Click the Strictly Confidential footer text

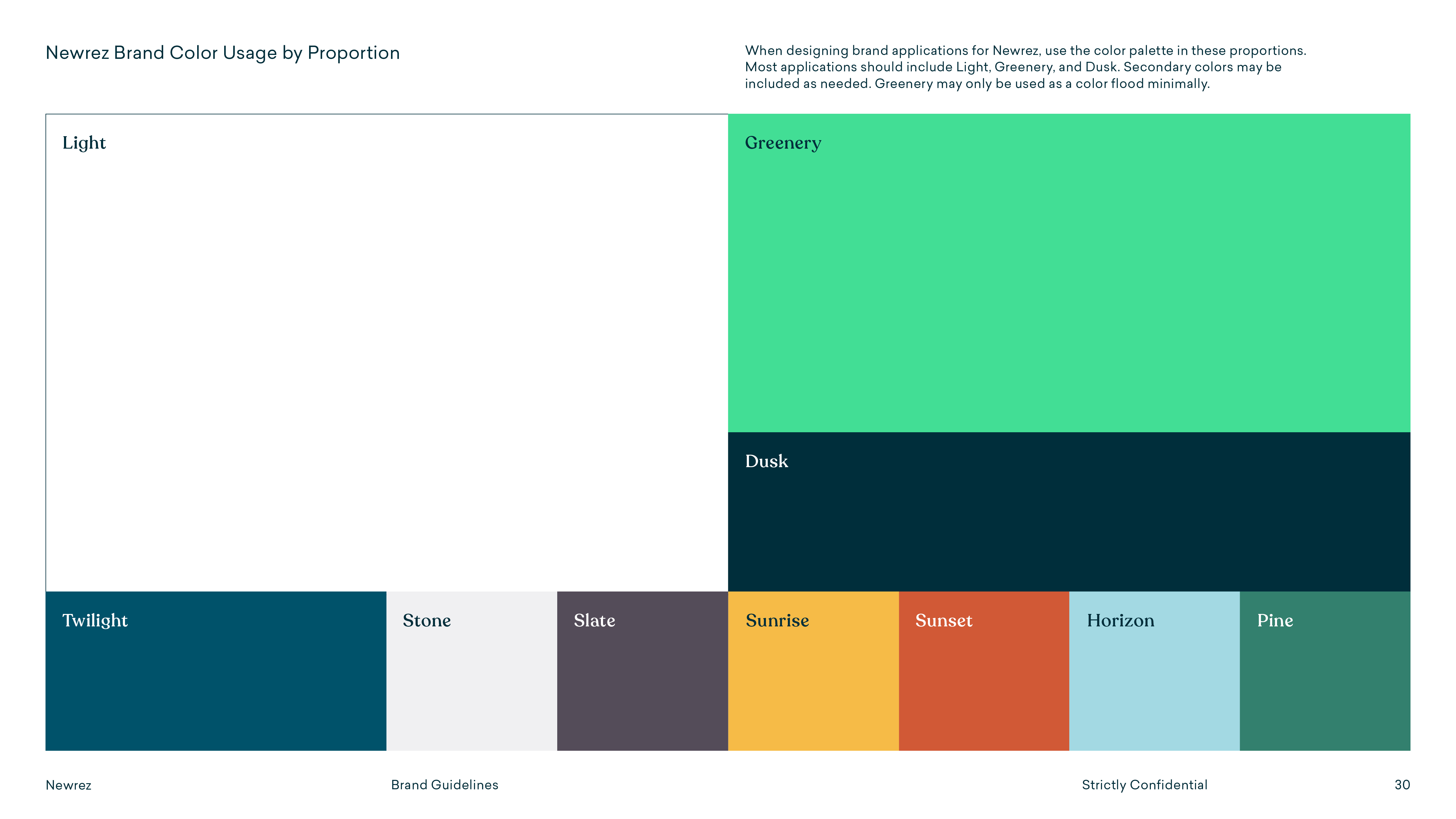tap(1144, 784)
